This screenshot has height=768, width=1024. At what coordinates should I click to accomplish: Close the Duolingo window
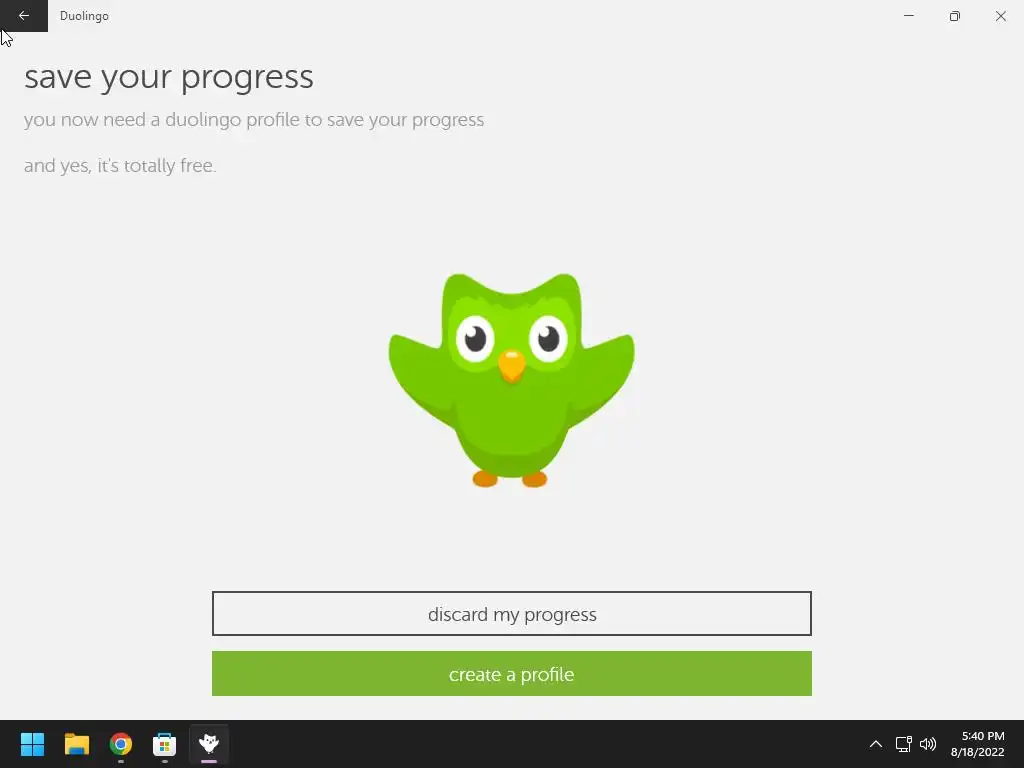pyautogui.click(x=1000, y=16)
